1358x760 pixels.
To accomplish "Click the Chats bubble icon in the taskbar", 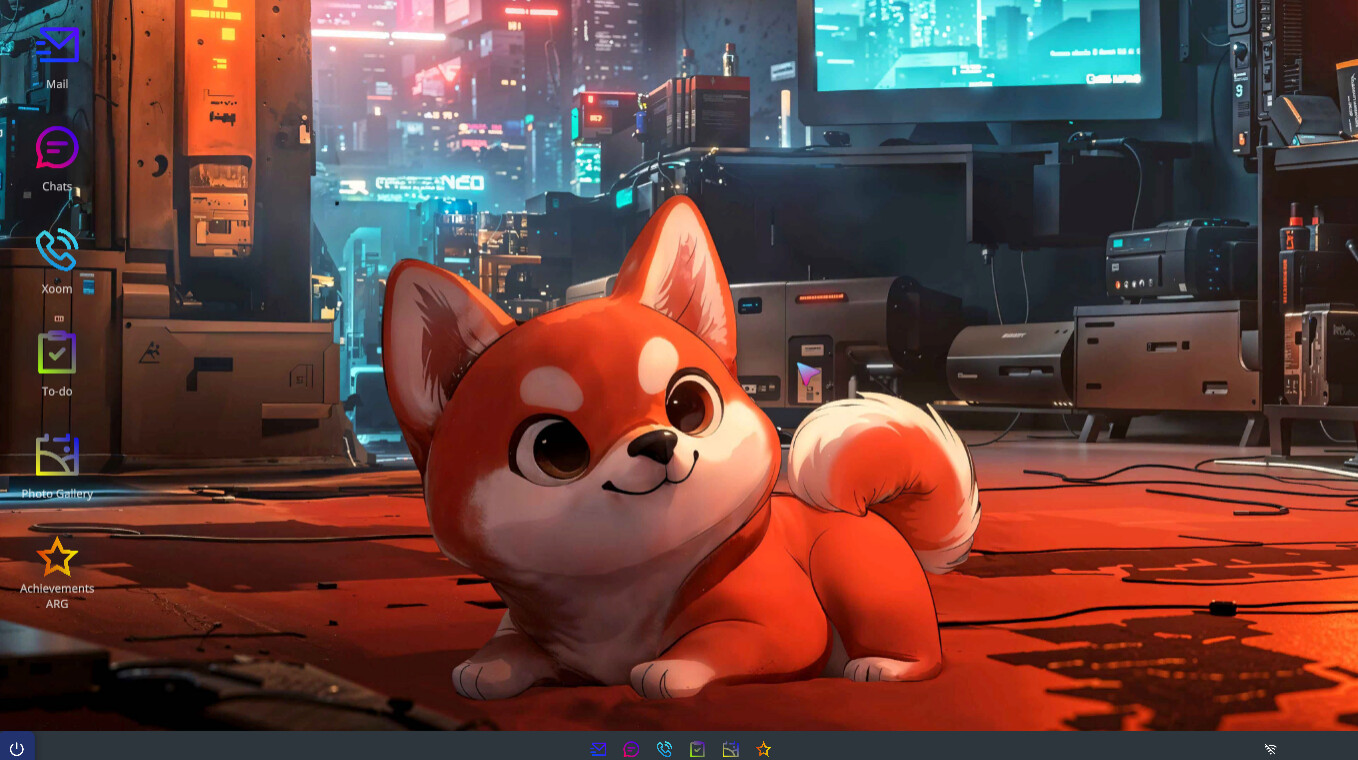I will [631, 749].
